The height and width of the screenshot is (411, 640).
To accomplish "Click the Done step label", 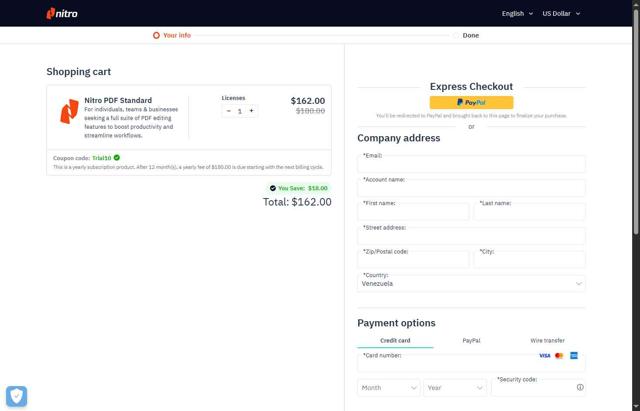I will (x=471, y=36).
